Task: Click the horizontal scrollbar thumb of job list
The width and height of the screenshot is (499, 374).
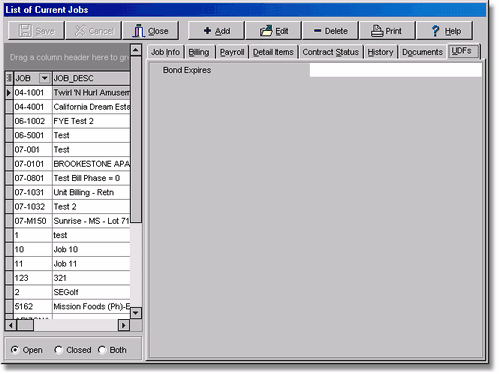Action: click(25, 325)
